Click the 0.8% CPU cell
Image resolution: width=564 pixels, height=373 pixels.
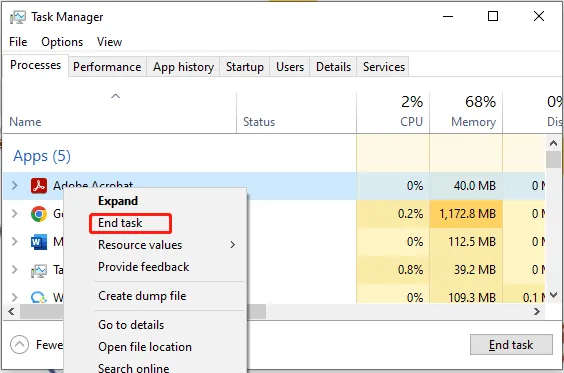(393, 270)
